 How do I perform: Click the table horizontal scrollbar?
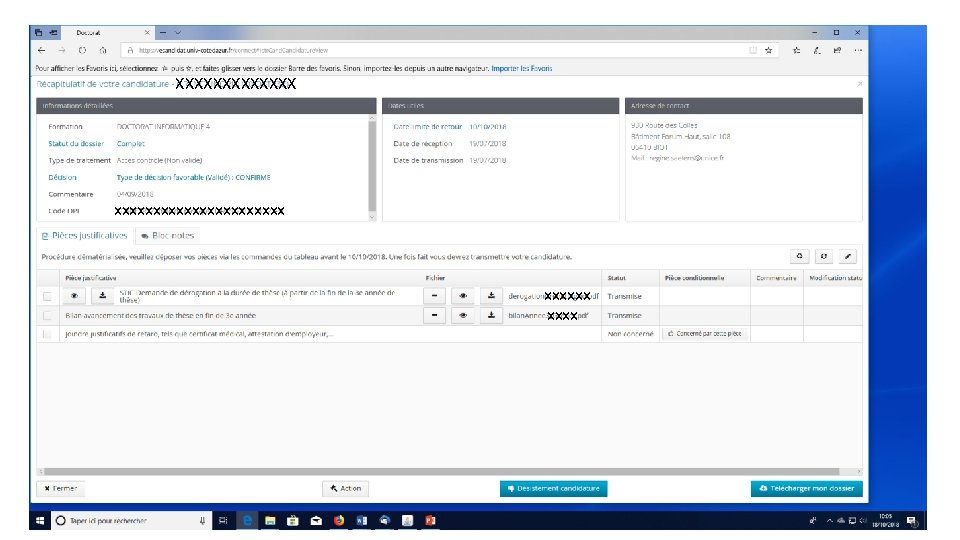coord(441,471)
